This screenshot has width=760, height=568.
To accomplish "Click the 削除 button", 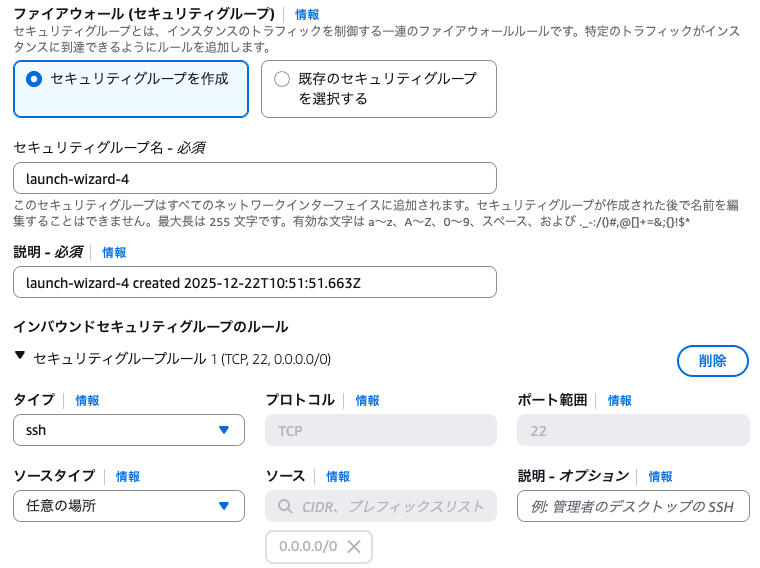I will (x=712, y=360).
